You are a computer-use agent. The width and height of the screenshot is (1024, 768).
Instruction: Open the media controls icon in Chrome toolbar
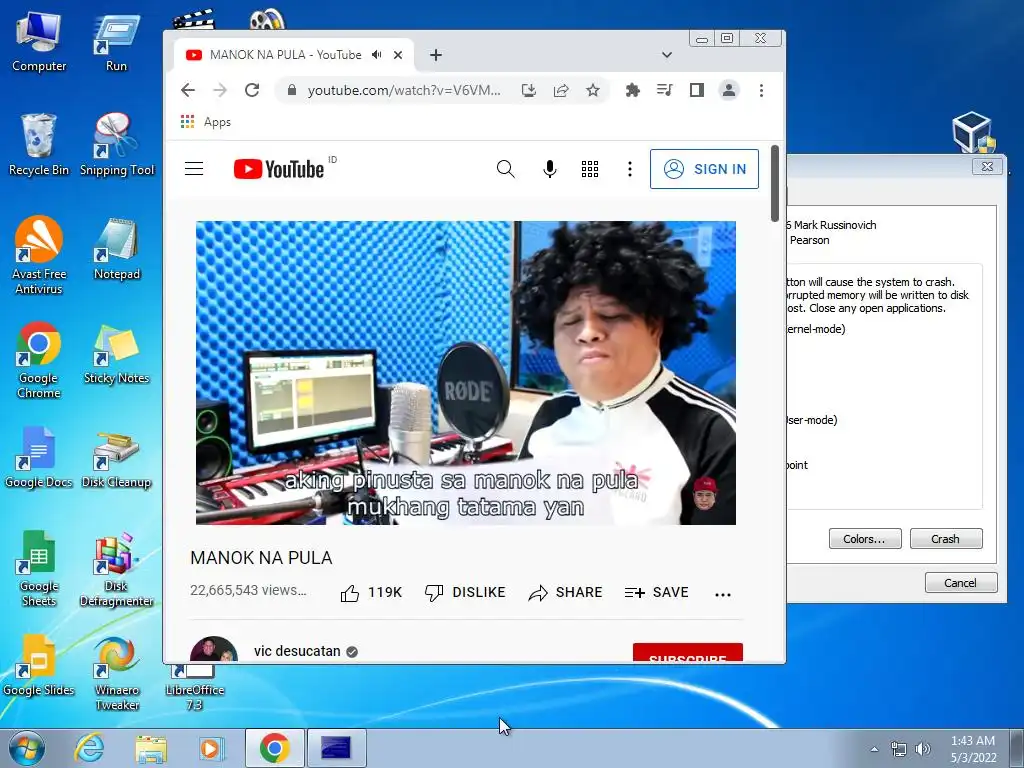[x=665, y=90]
